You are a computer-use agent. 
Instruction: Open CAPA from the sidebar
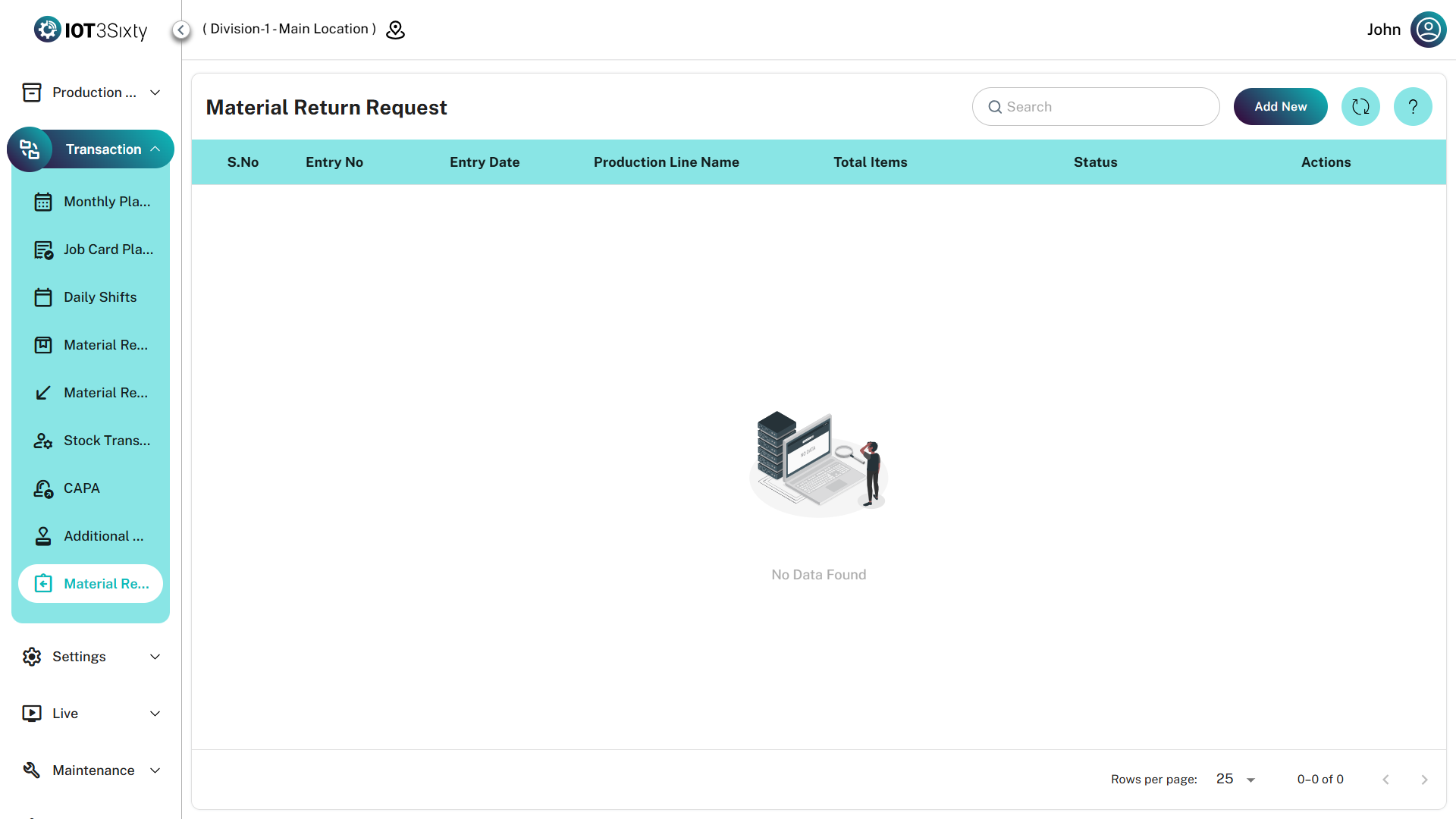click(82, 488)
